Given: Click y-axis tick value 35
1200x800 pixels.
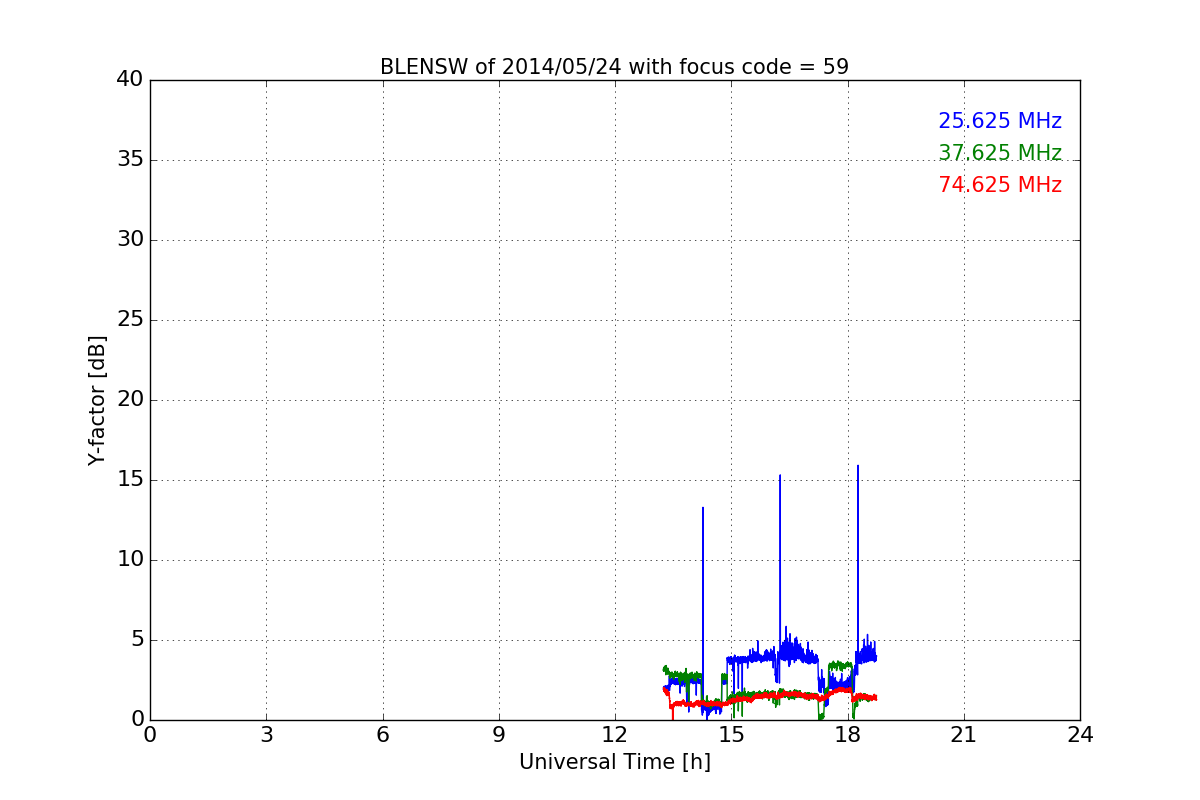Looking at the screenshot, I should tap(130, 160).
